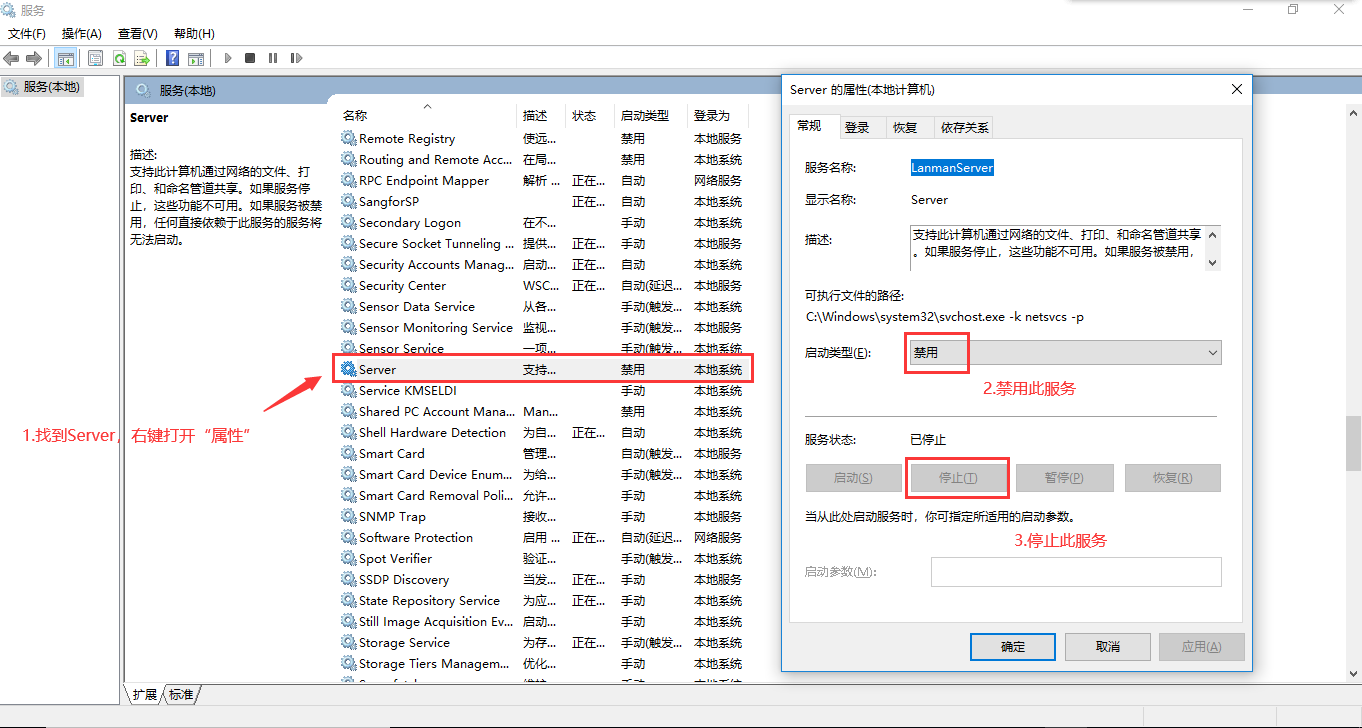Click the Forward arrow in the toolbar
This screenshot has width=1362, height=728.
coord(34,59)
